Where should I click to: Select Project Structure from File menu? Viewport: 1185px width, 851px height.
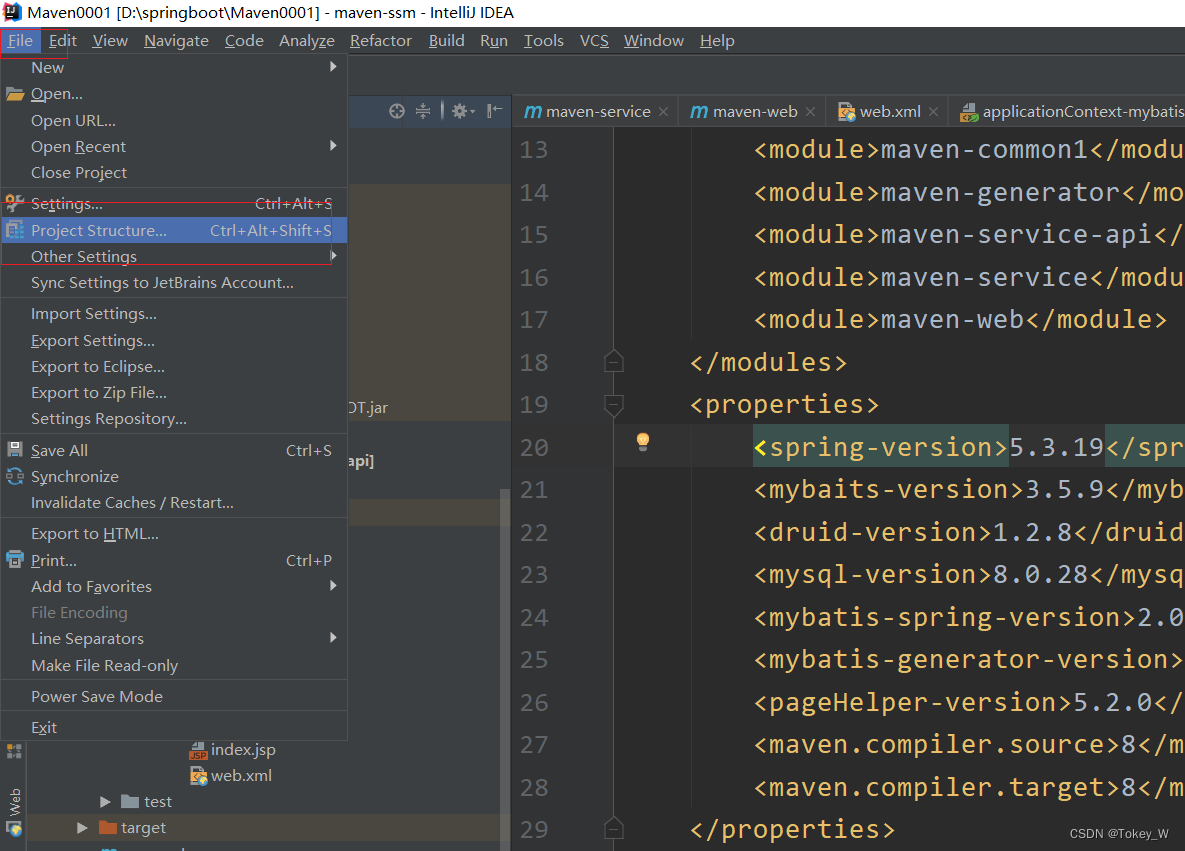pyautogui.click(x=99, y=230)
